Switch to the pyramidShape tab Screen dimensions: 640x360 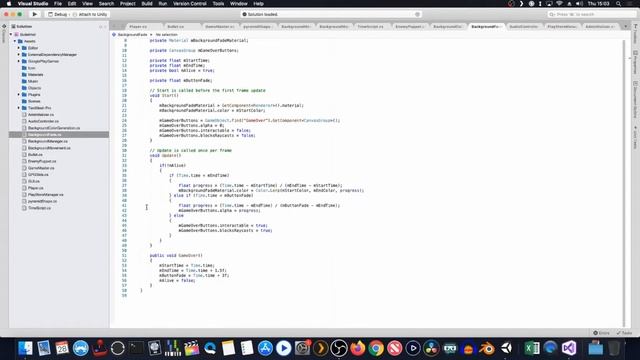pyautogui.click(x=257, y=27)
